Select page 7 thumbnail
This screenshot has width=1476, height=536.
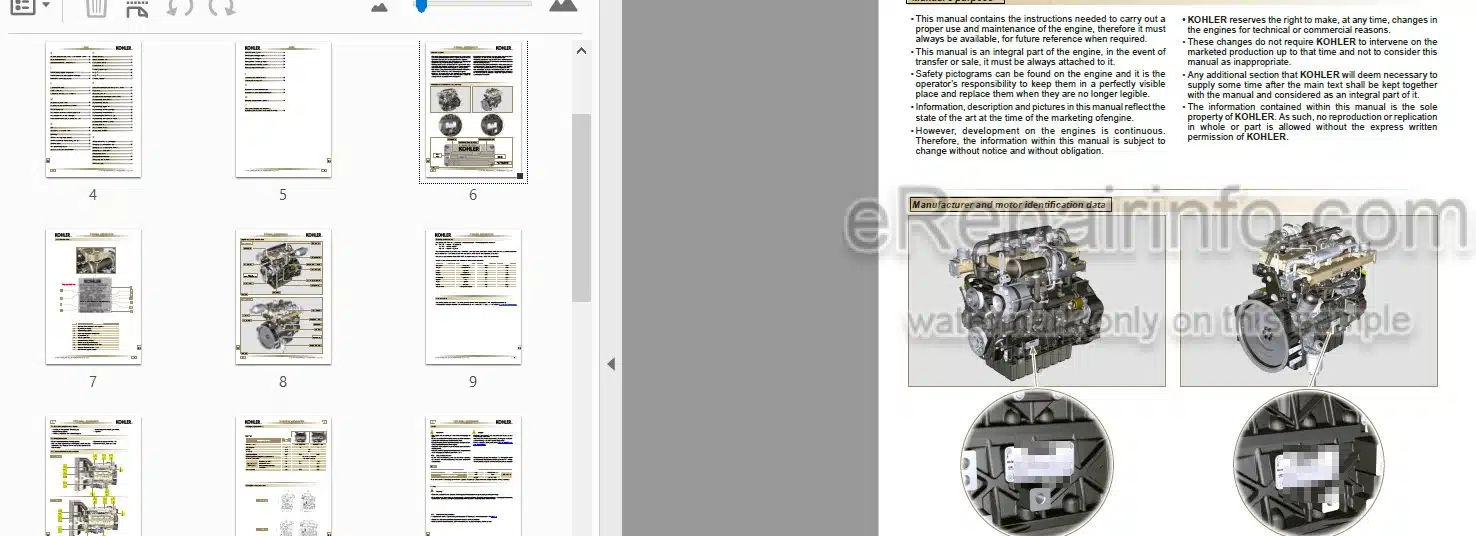click(x=93, y=297)
